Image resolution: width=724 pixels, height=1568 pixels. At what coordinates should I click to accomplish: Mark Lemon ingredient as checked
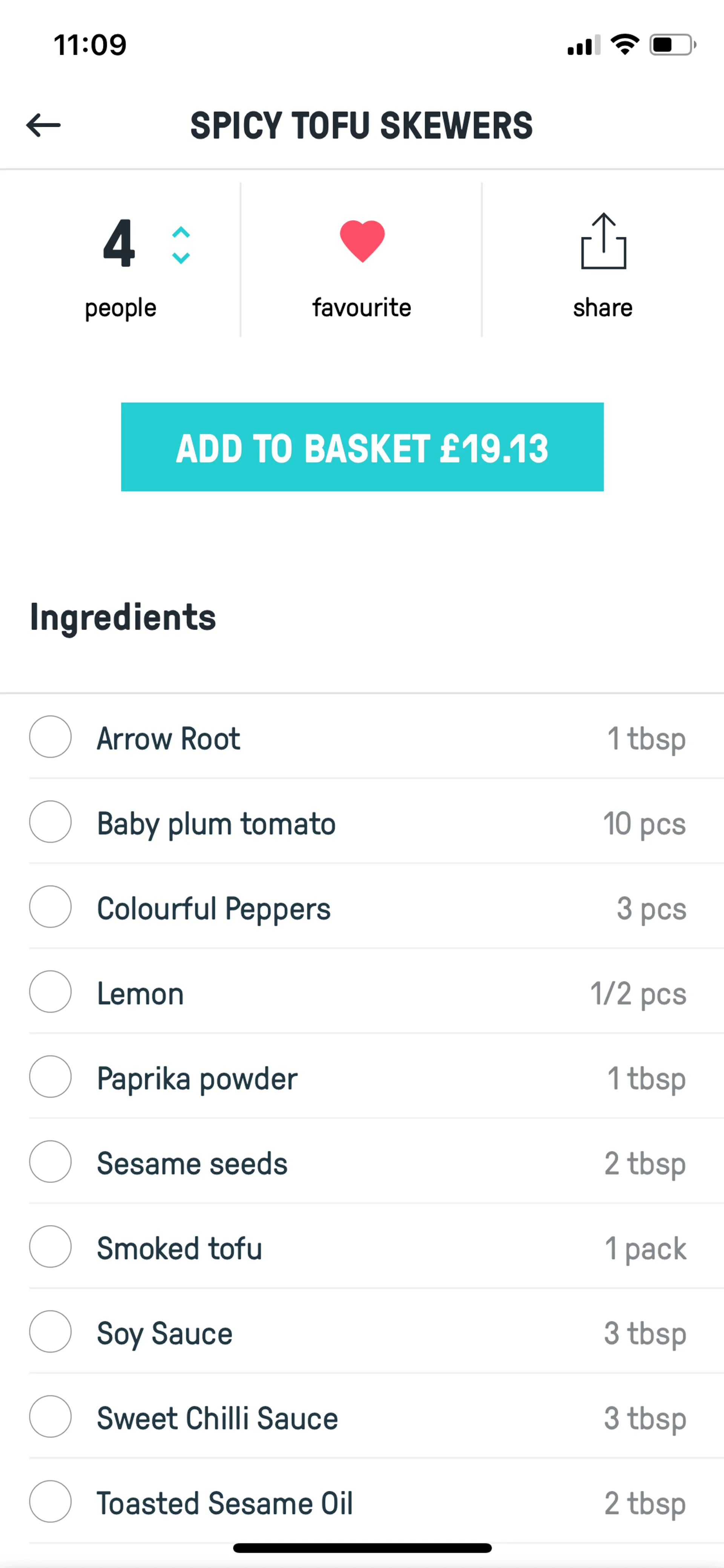[51, 992]
